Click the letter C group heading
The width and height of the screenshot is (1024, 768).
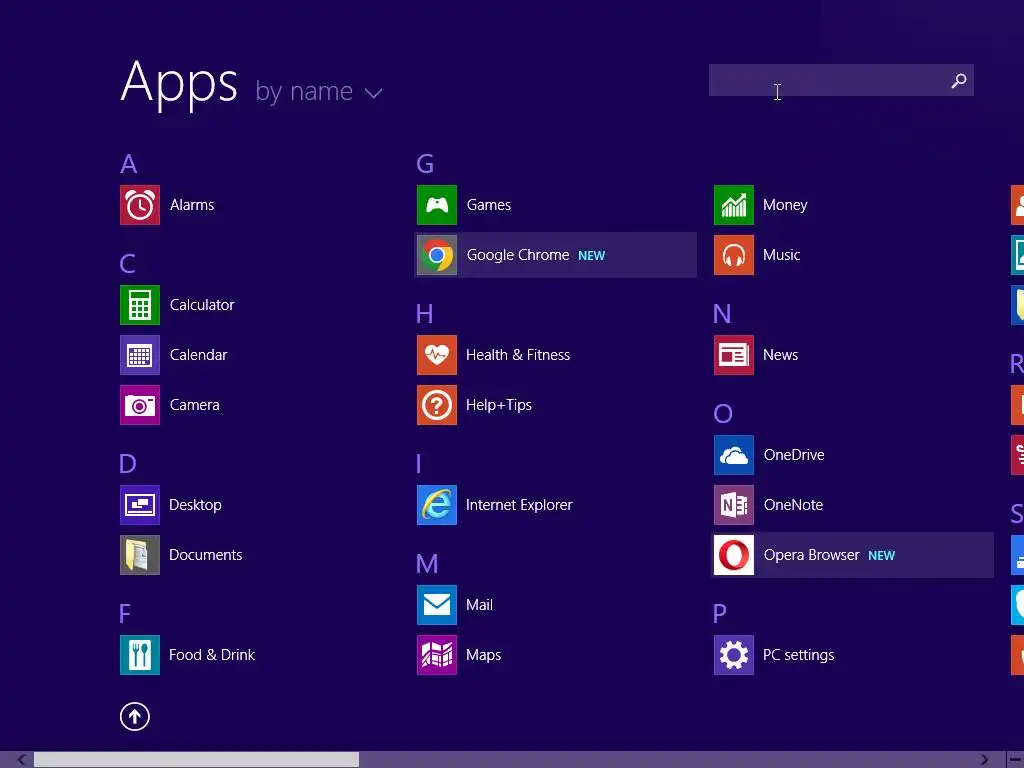point(127,264)
